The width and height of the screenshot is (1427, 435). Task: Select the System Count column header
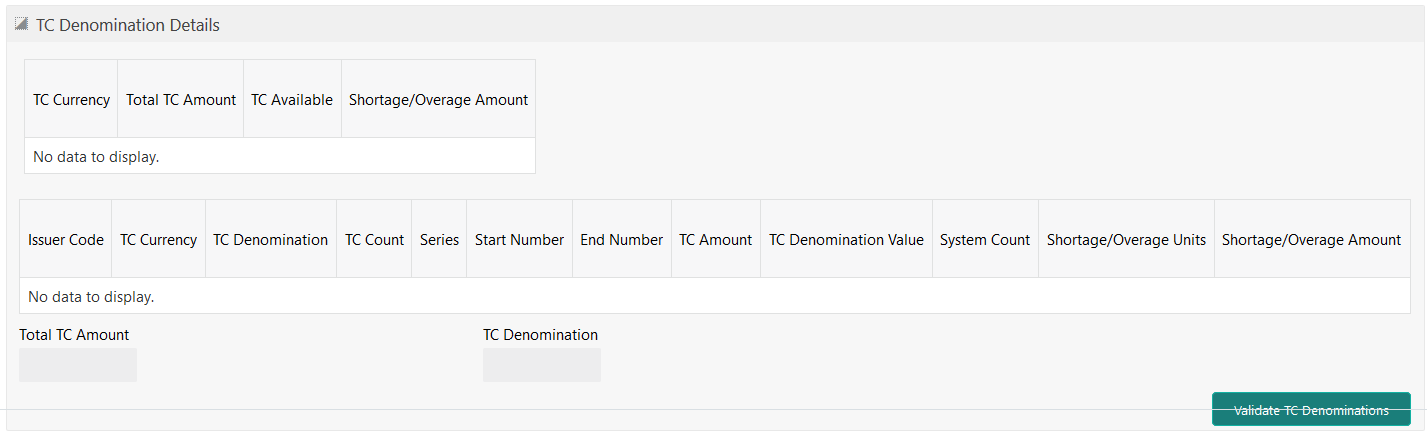(985, 240)
